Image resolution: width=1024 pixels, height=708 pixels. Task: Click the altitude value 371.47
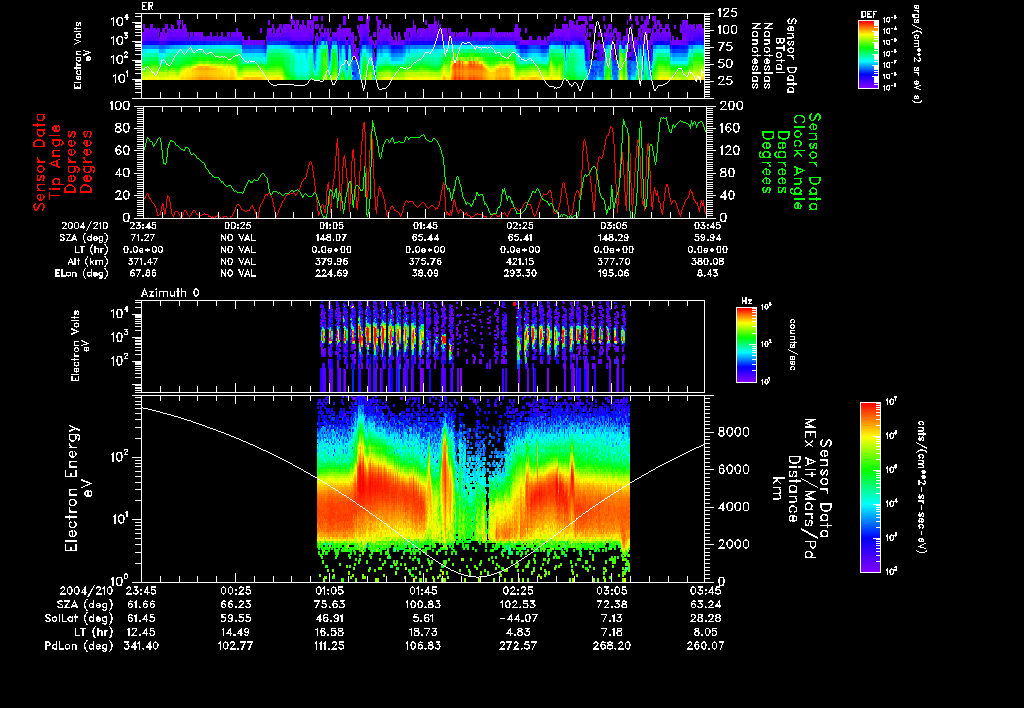[x=142, y=261]
